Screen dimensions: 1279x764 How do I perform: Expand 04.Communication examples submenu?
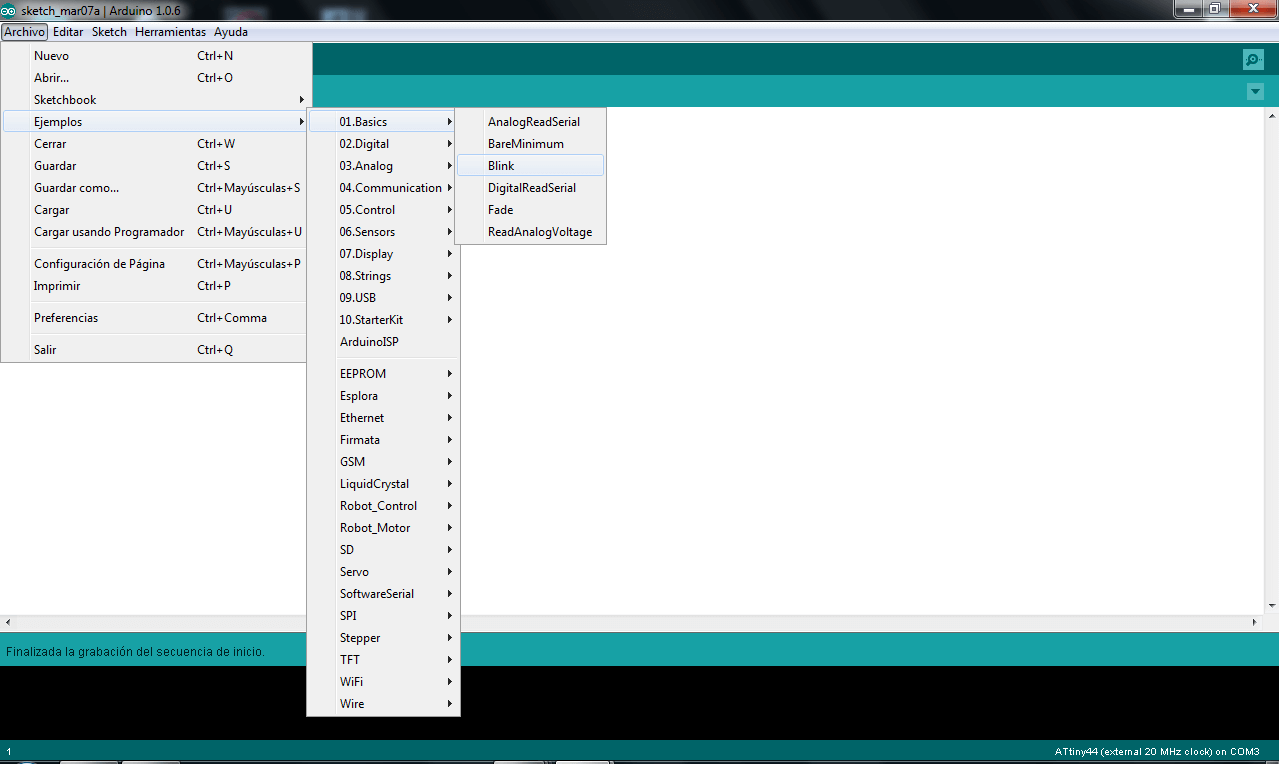(x=383, y=188)
